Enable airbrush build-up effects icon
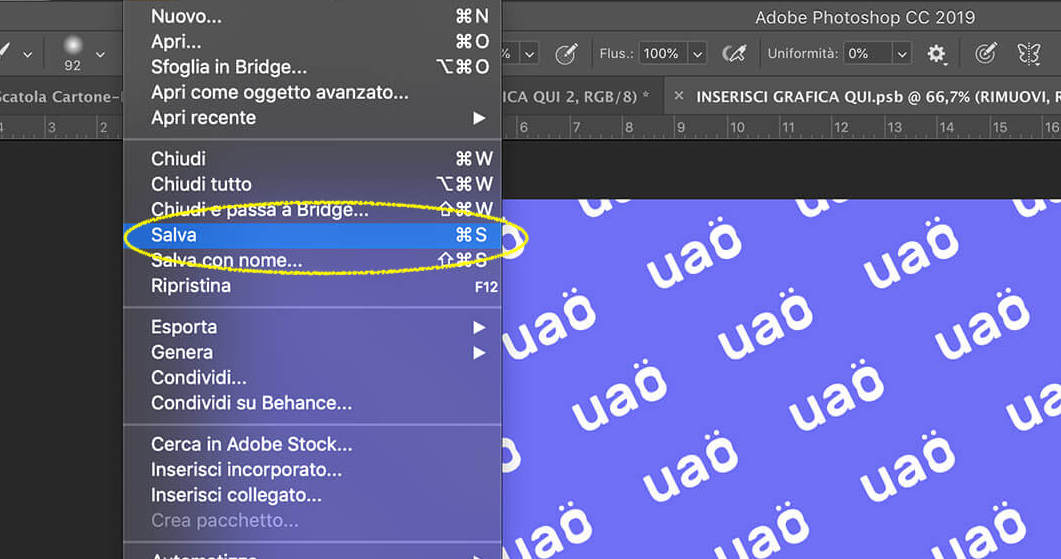1061x559 pixels. [735, 53]
